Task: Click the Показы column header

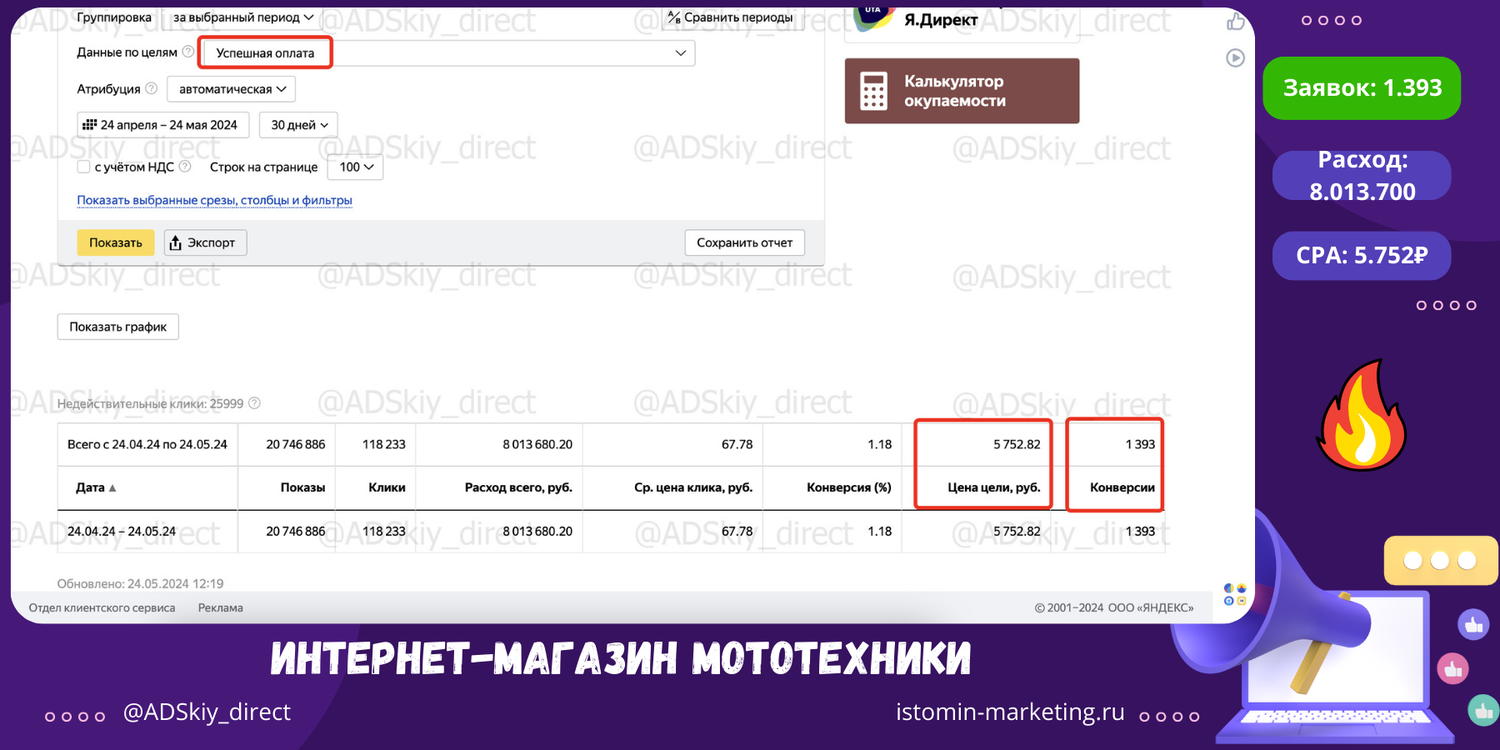Action: coord(302,488)
